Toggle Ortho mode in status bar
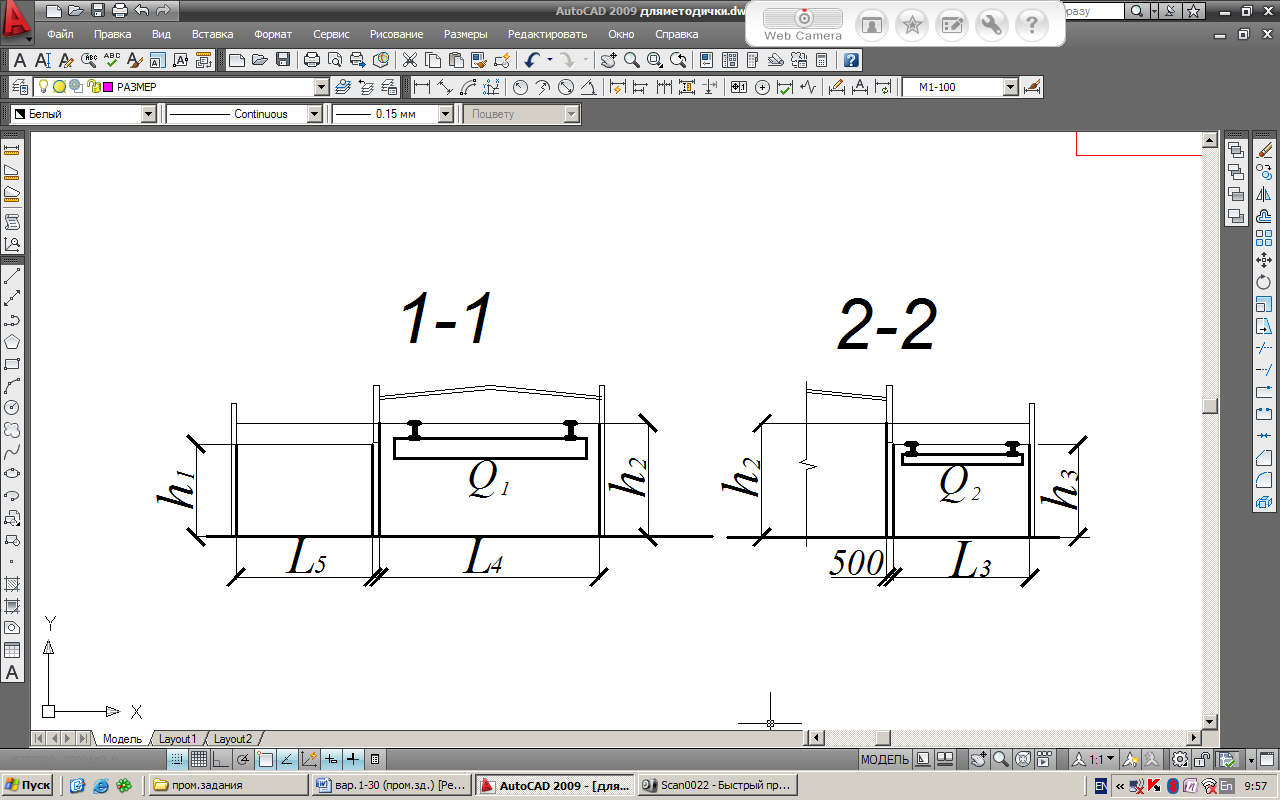Image resolution: width=1280 pixels, height=800 pixels. 221,759
